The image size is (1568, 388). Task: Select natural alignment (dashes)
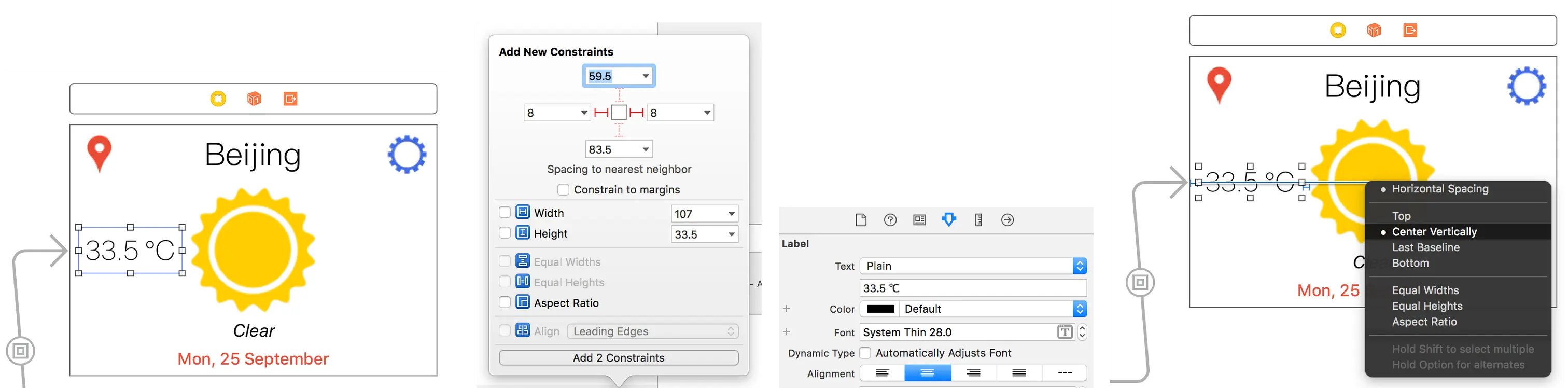click(1065, 373)
